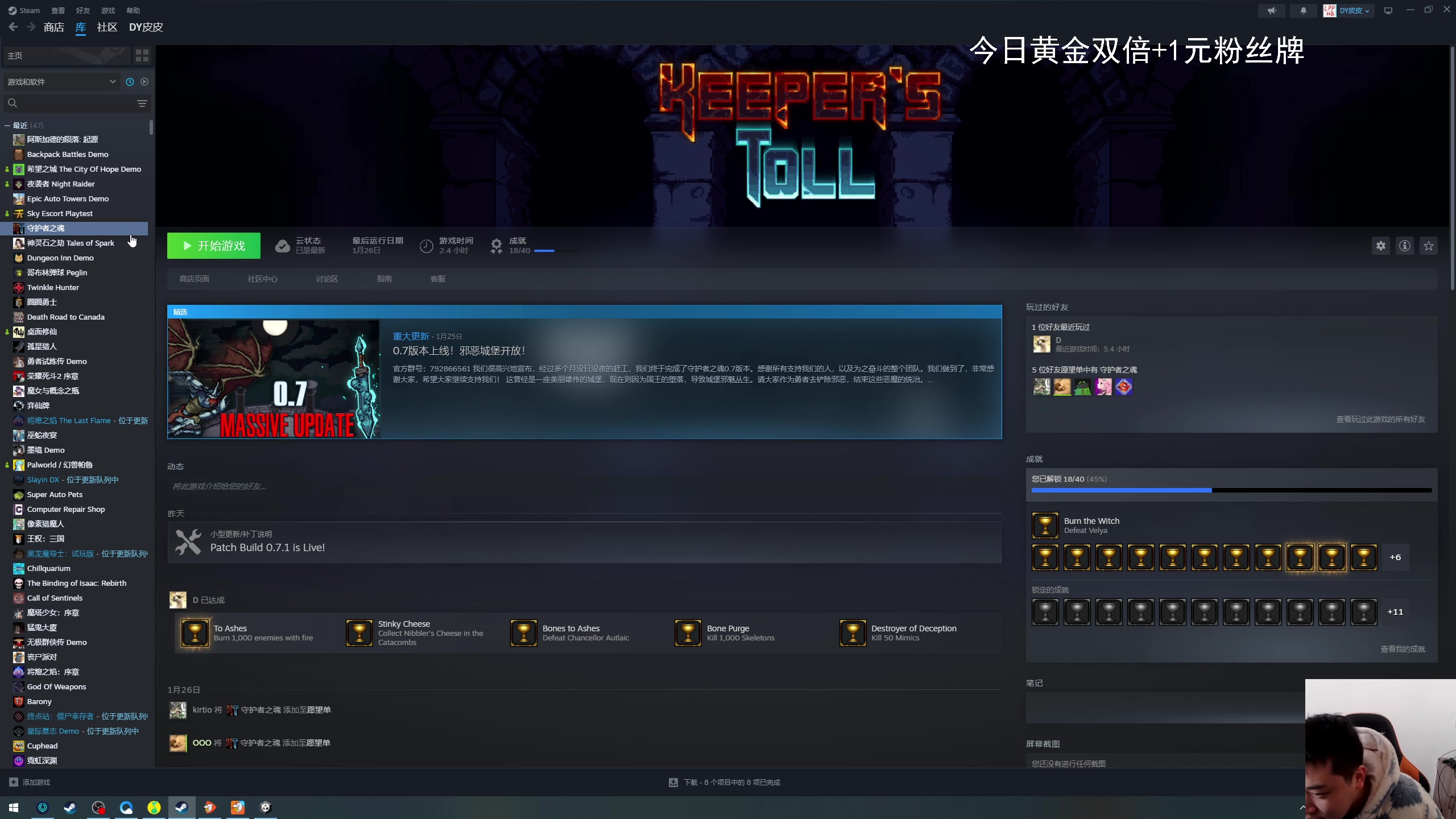
Task: Select Backpack Battles Demo in library
Action: point(68,154)
